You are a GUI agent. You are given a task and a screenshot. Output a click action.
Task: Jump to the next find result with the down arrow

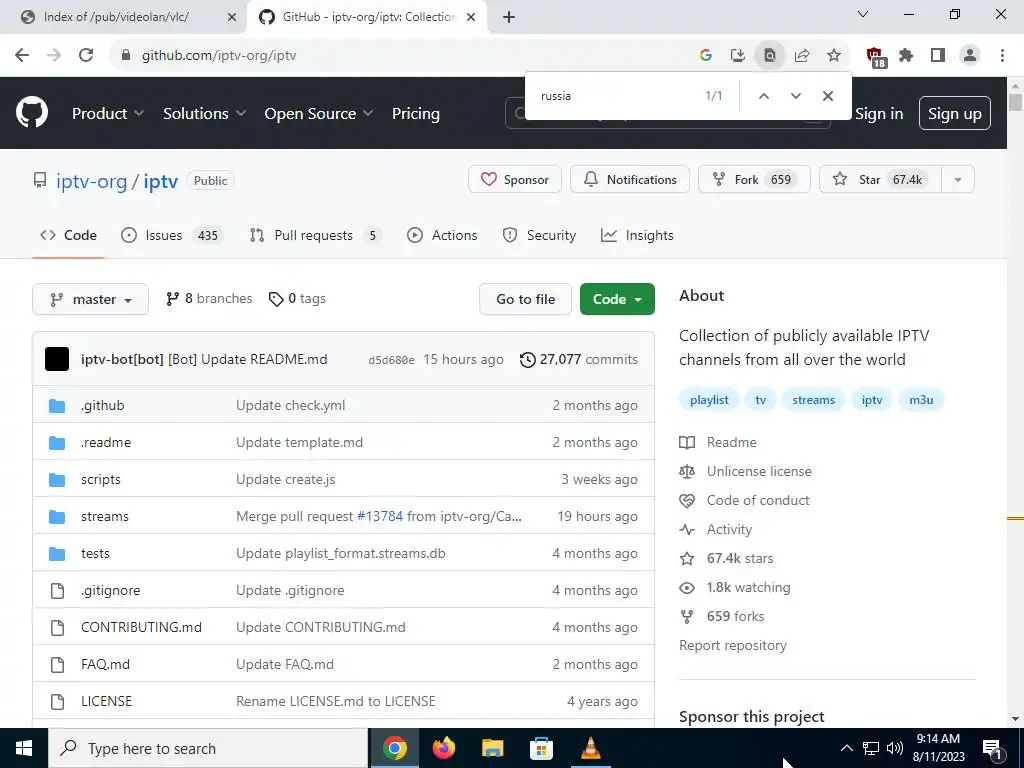point(795,96)
